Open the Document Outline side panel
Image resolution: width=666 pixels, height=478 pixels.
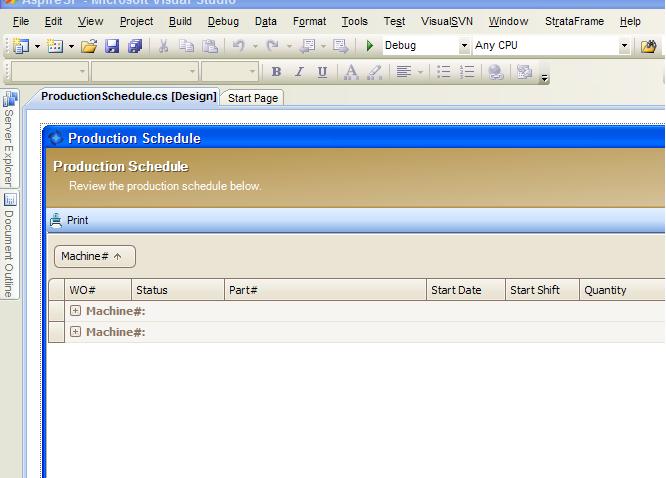(x=9, y=239)
